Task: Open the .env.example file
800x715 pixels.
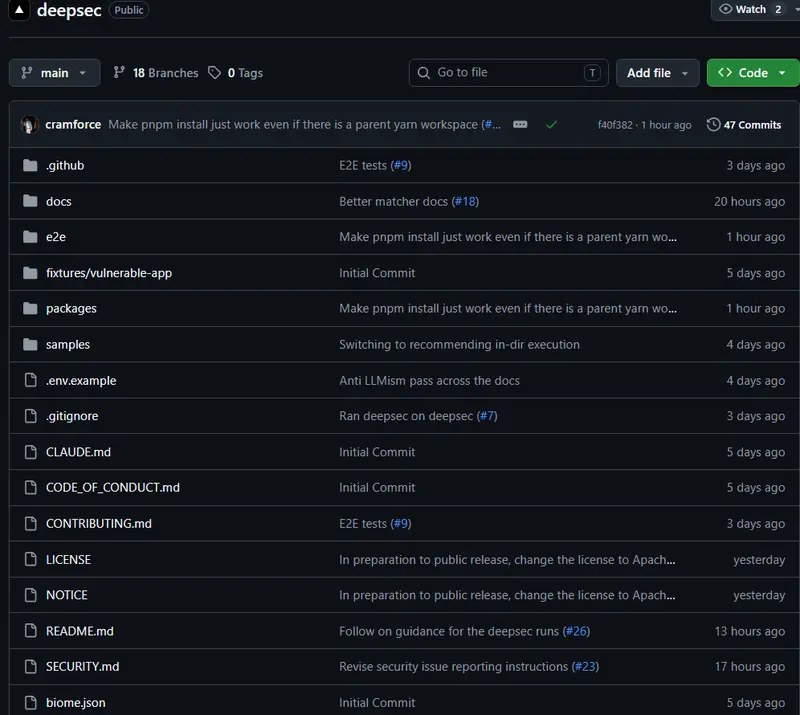Action: click(x=81, y=381)
